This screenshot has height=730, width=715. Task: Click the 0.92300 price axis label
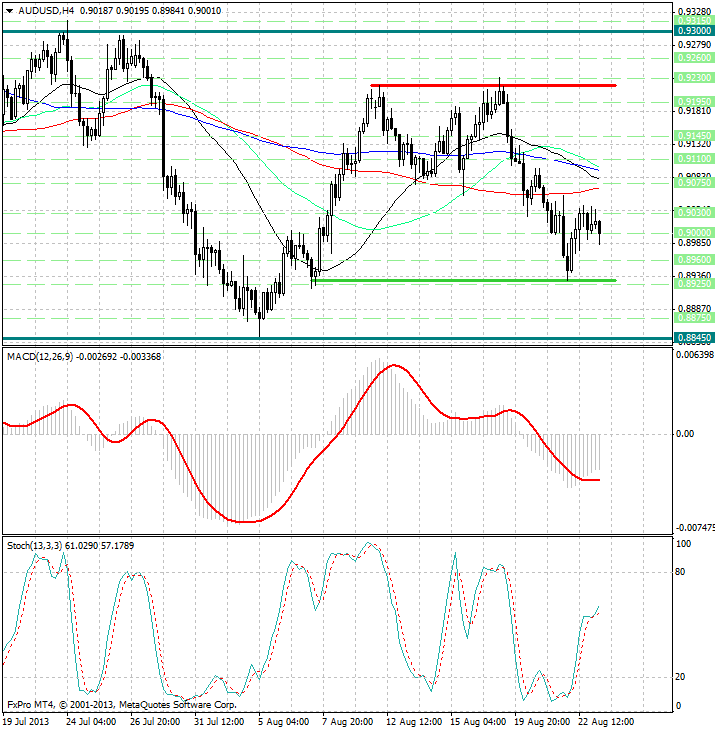click(x=693, y=77)
